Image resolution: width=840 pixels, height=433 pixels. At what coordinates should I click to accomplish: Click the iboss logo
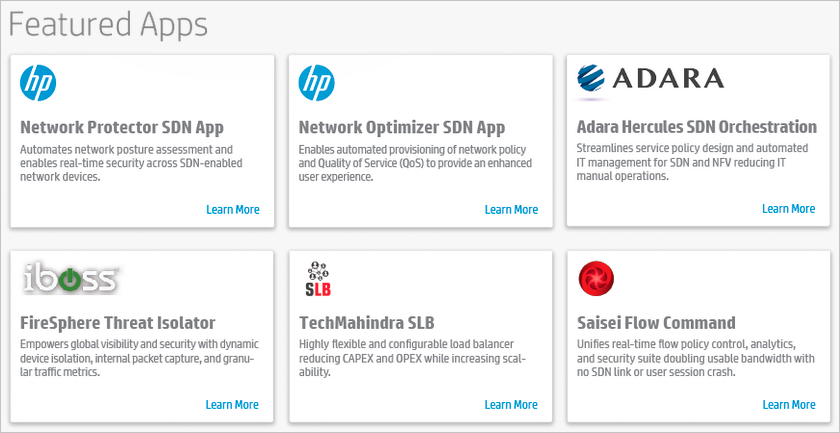pyautogui.click(x=71, y=279)
